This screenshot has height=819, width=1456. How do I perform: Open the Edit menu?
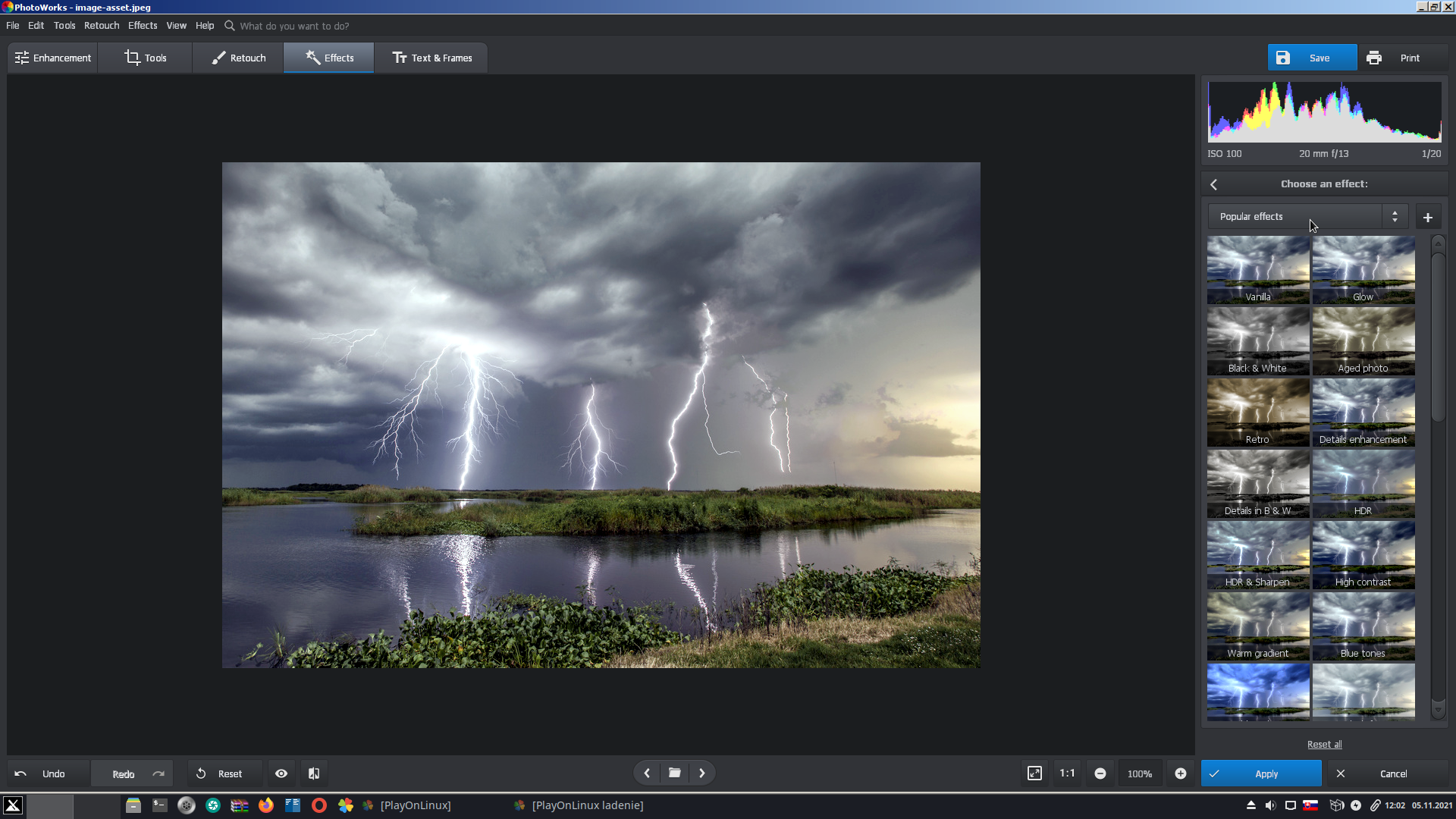click(x=36, y=26)
